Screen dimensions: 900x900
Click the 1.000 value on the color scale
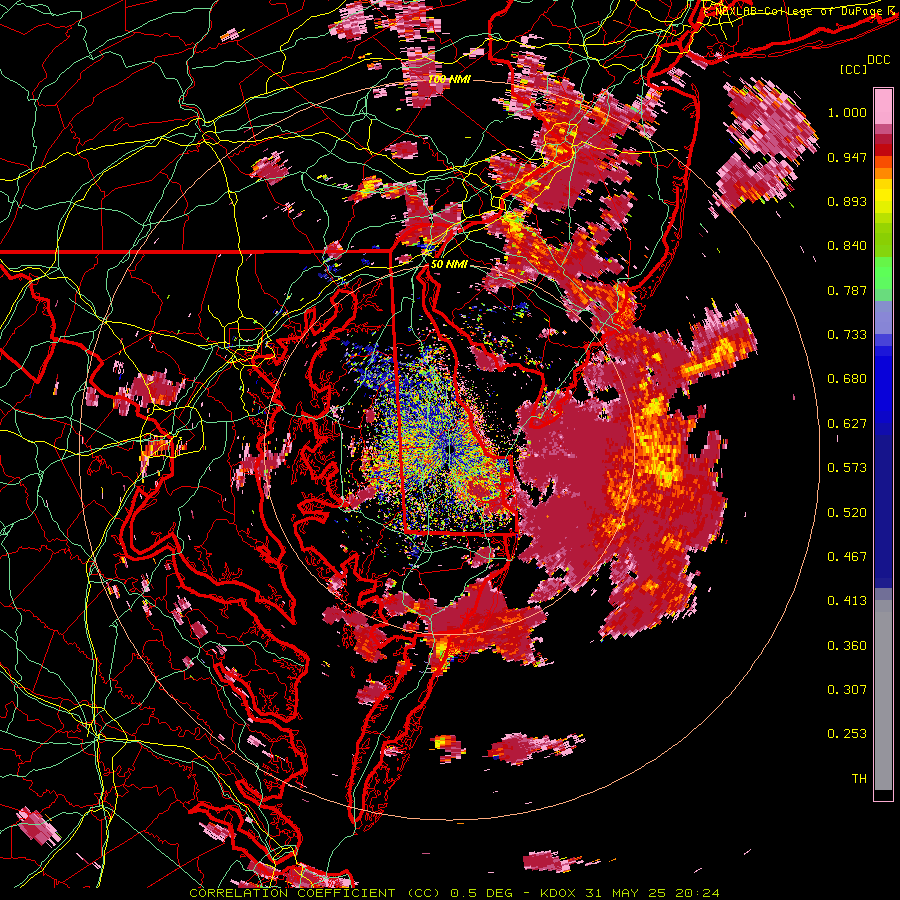(x=847, y=112)
